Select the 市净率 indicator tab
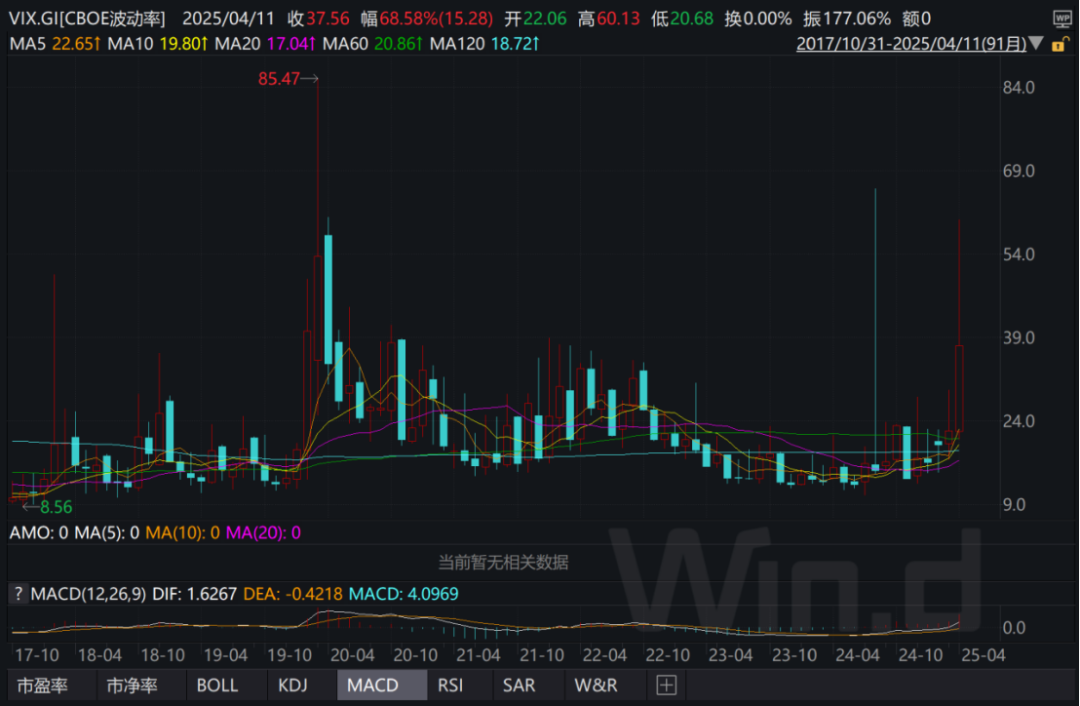This screenshot has width=1080, height=706. click(x=132, y=685)
